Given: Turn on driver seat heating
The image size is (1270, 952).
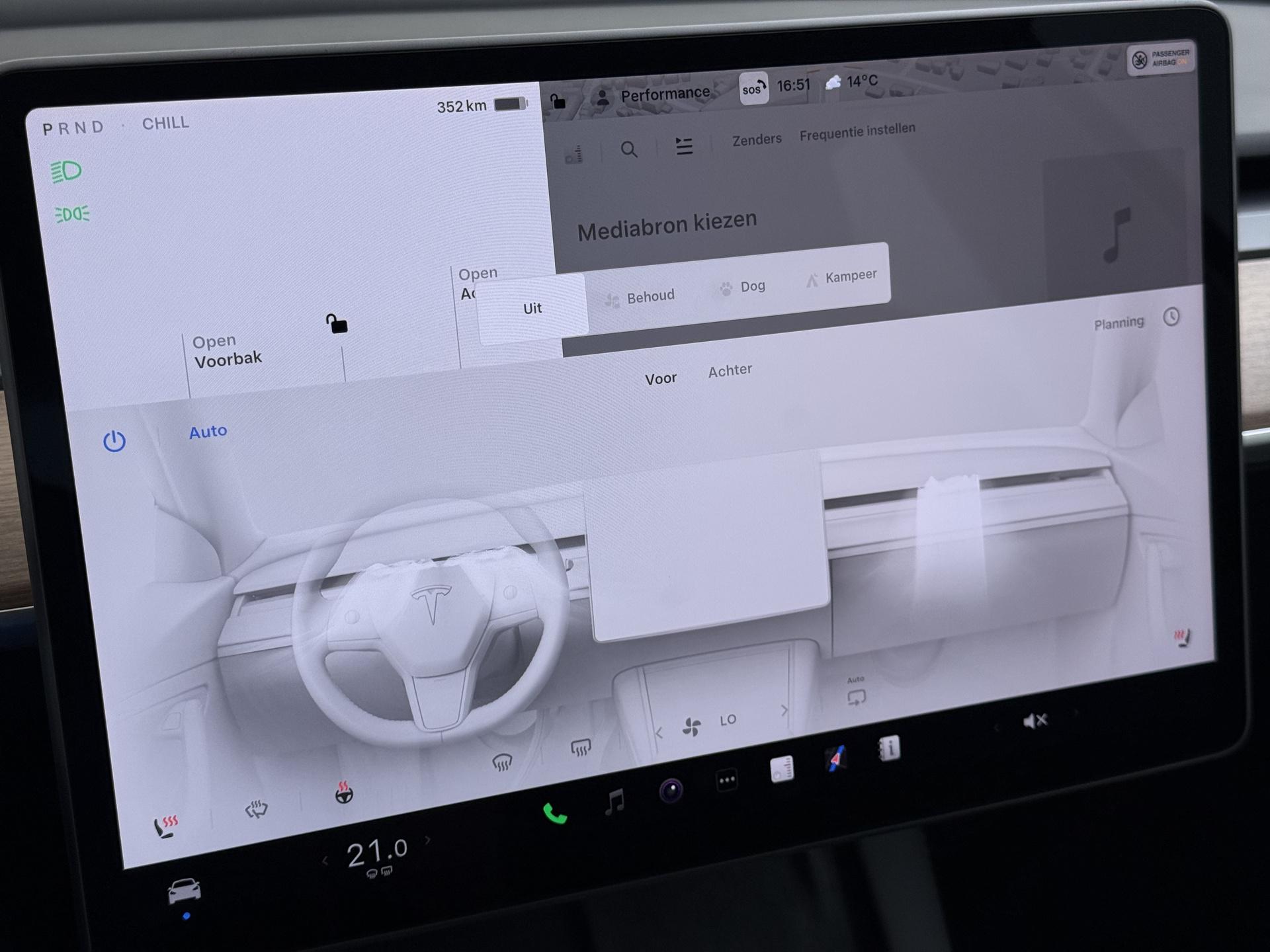Looking at the screenshot, I should [165, 826].
